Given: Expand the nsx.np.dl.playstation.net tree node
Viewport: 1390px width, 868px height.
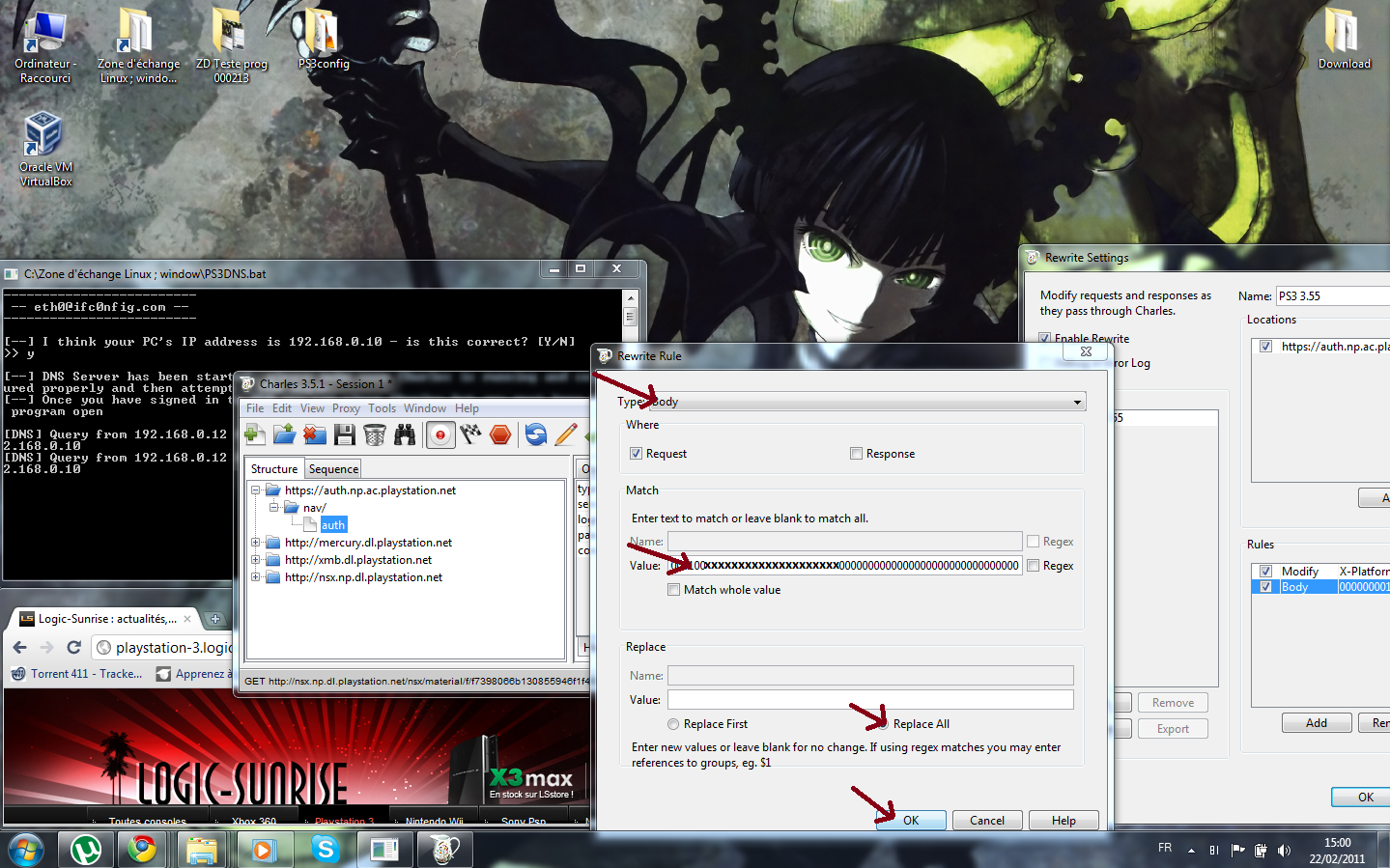Looking at the screenshot, I should coord(256,577).
